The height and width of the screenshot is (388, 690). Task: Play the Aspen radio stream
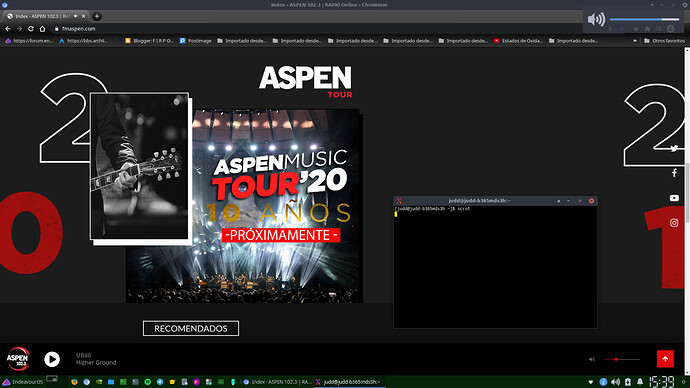tap(52, 359)
